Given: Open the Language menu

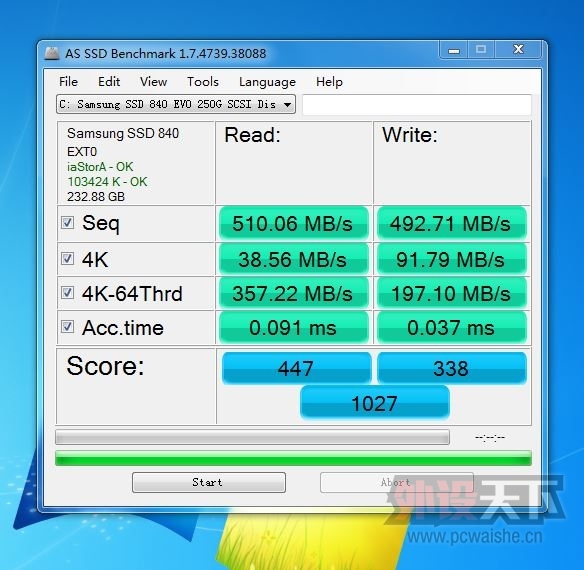Looking at the screenshot, I should 267,82.
